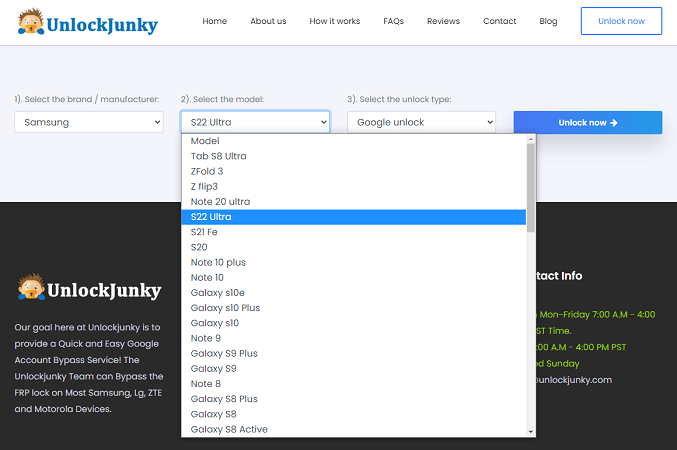Select Galaxy s10 Plus option

tap(354, 308)
